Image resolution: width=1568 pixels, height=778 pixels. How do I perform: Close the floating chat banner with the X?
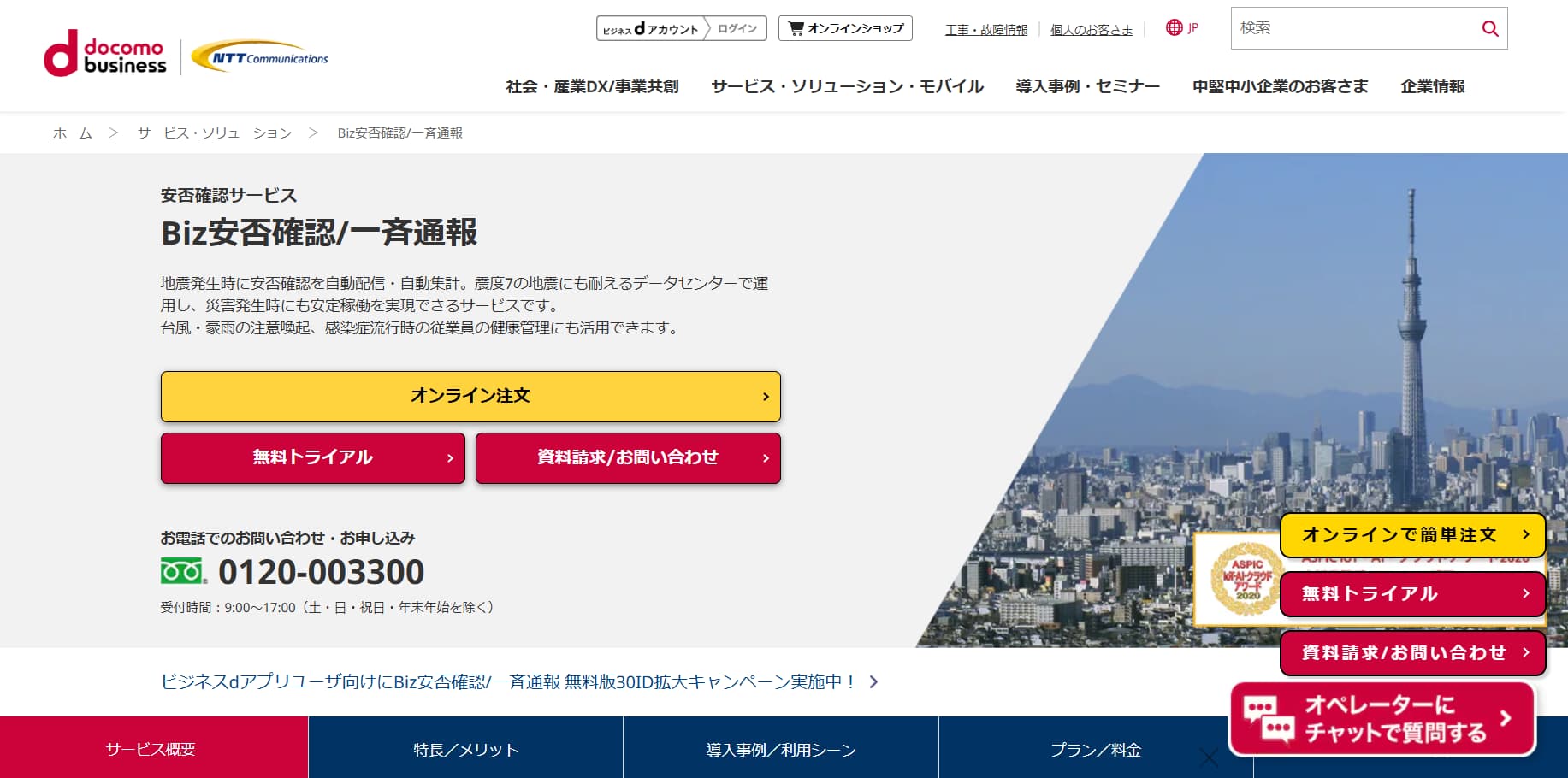[1208, 757]
